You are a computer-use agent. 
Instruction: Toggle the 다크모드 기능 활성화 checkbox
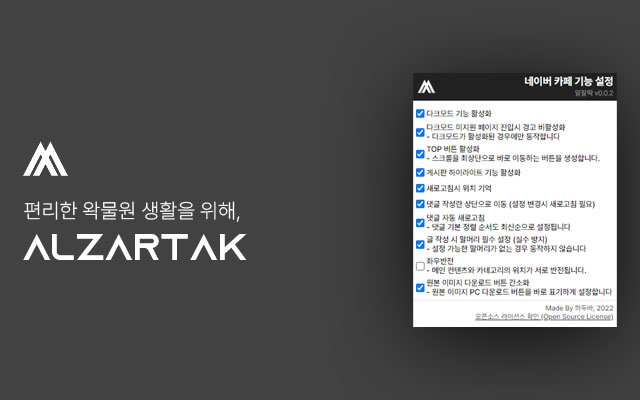pyautogui.click(x=420, y=113)
